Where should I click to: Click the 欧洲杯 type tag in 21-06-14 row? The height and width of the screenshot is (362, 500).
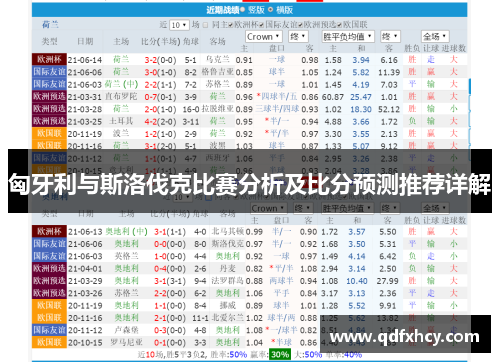(x=49, y=60)
